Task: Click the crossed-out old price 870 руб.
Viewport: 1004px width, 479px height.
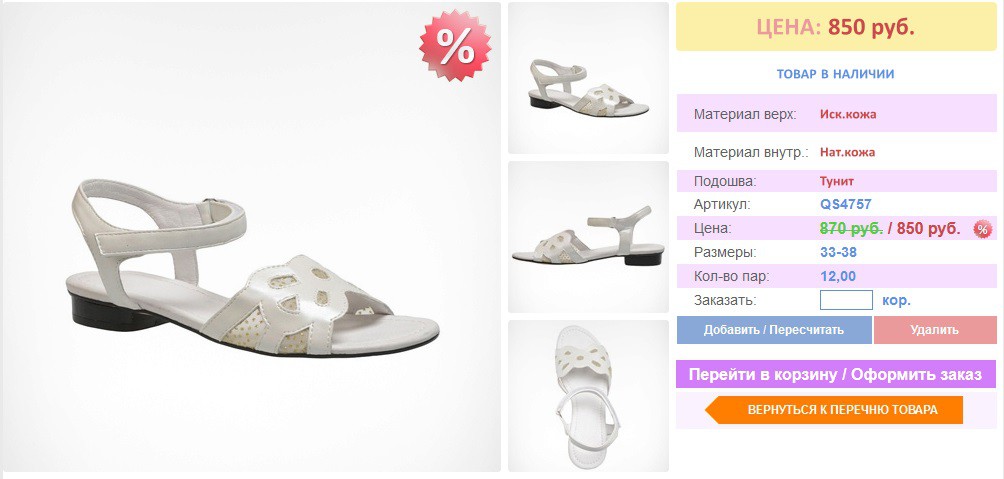Action: (852, 229)
